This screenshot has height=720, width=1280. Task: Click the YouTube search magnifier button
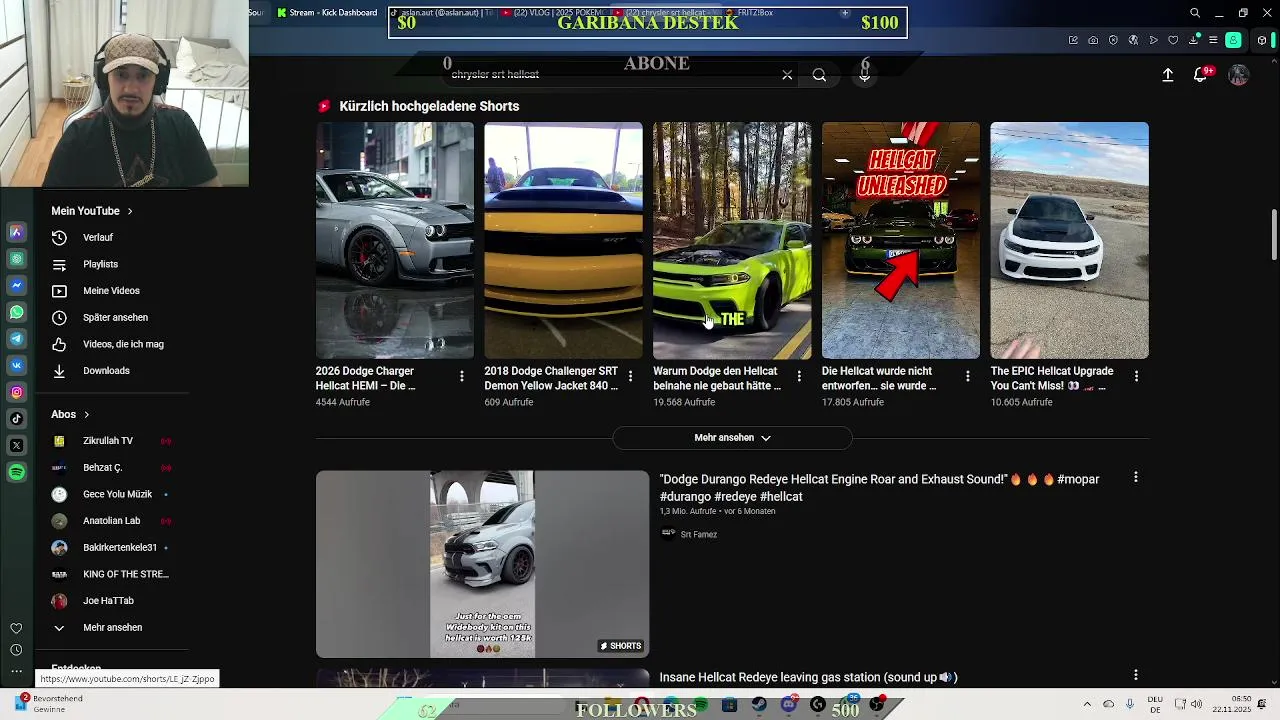click(x=819, y=75)
